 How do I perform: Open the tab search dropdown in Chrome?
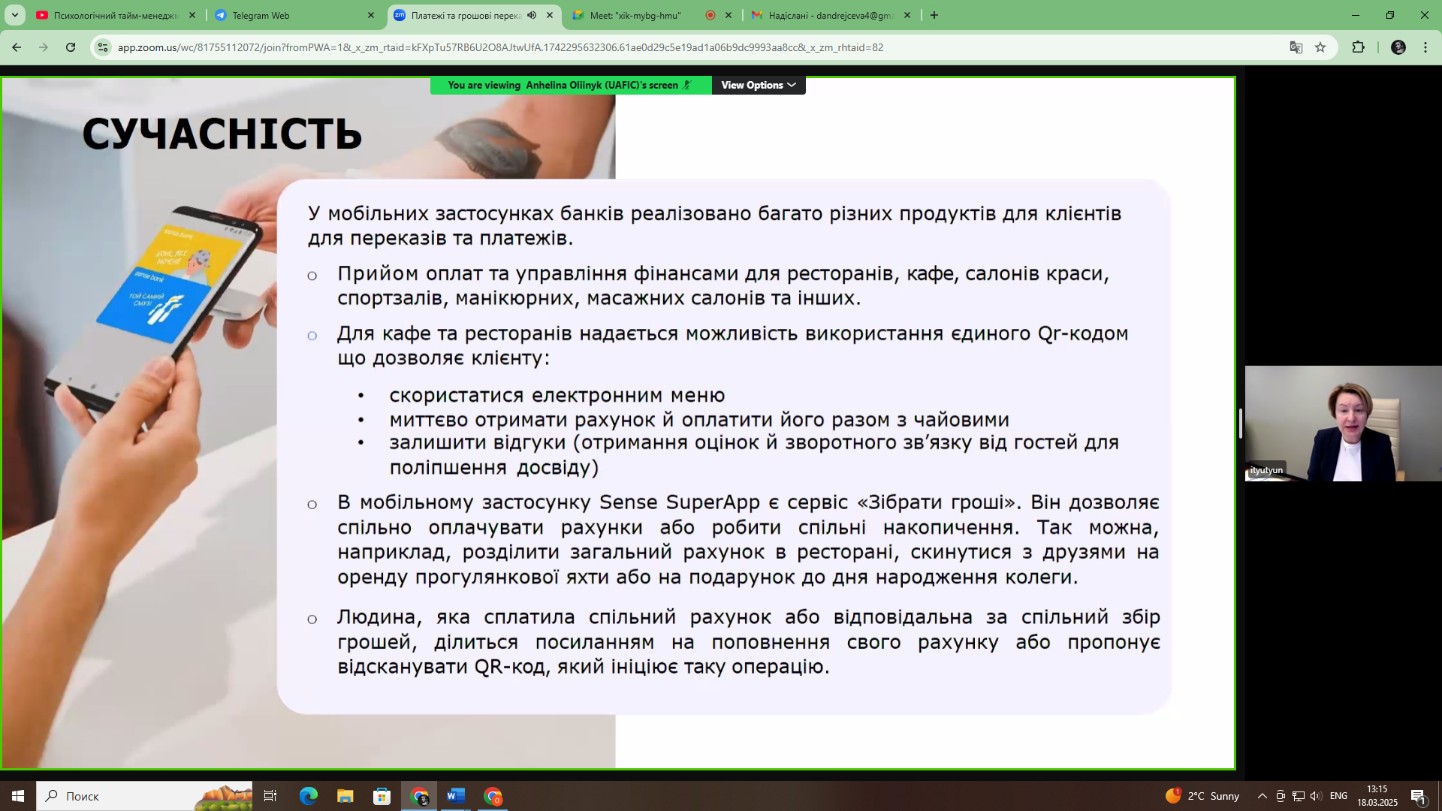[15, 15]
